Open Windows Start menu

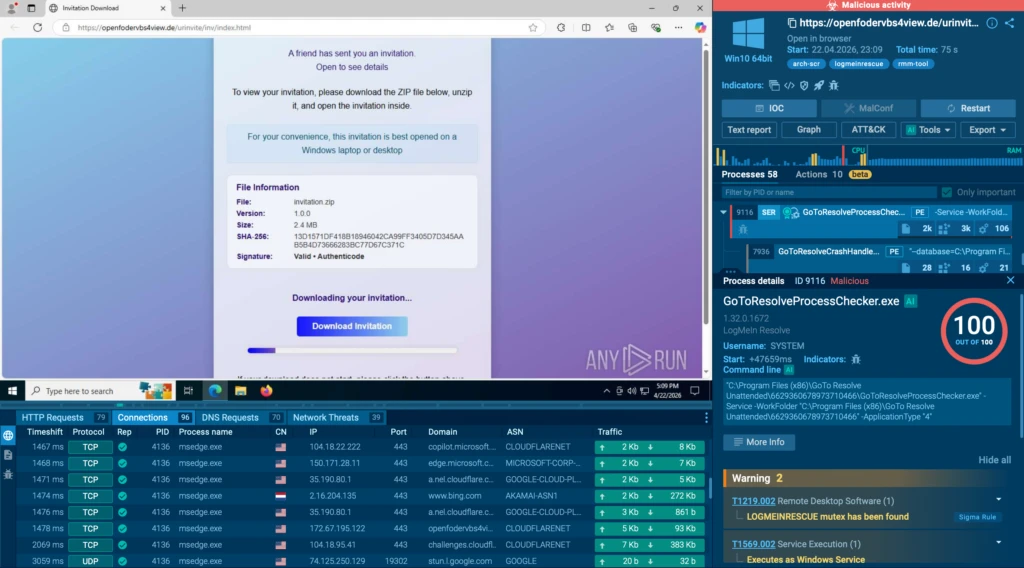coord(12,390)
